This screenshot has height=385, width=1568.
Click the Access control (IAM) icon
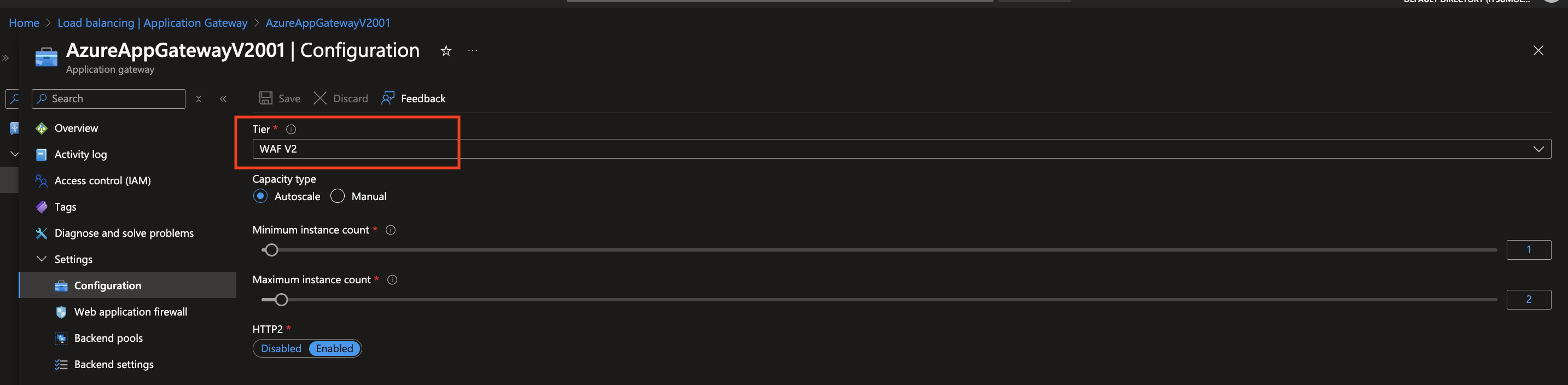[x=41, y=180]
